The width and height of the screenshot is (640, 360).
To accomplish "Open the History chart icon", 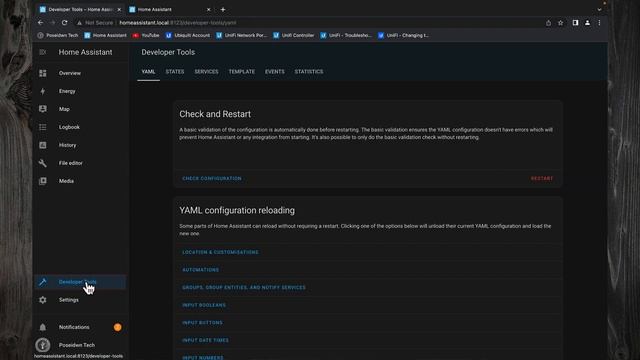I will [x=43, y=145].
